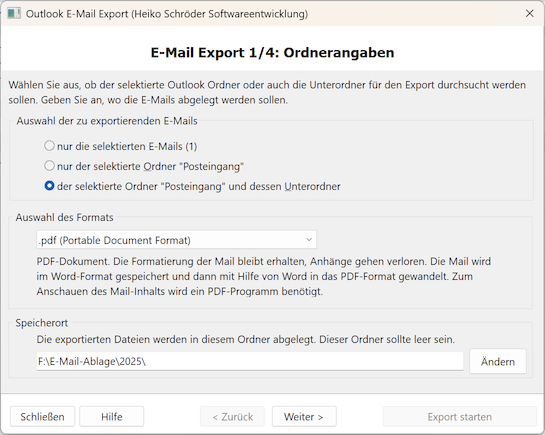Close the Outlook E-Mail Export dialog window

pyautogui.click(x=529, y=14)
